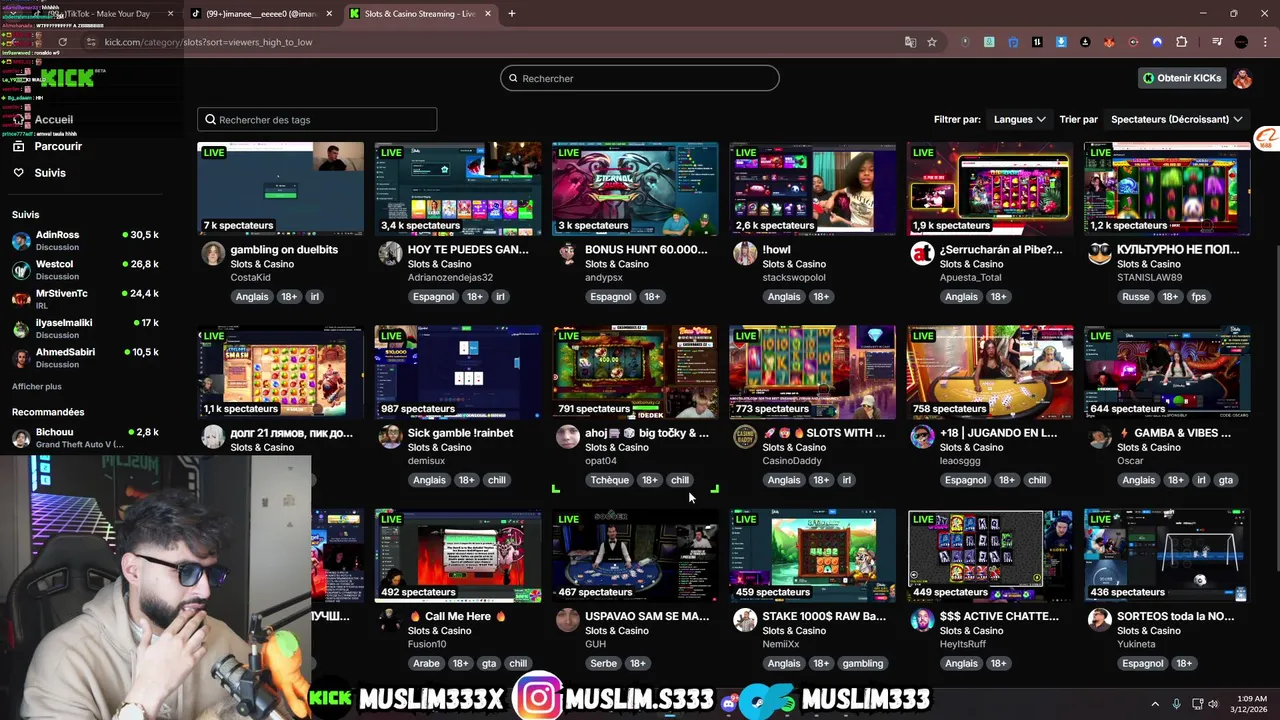Image resolution: width=1280 pixels, height=720 pixels.
Task: Open the "gambling on duelbits" stream title
Action: click(x=284, y=250)
